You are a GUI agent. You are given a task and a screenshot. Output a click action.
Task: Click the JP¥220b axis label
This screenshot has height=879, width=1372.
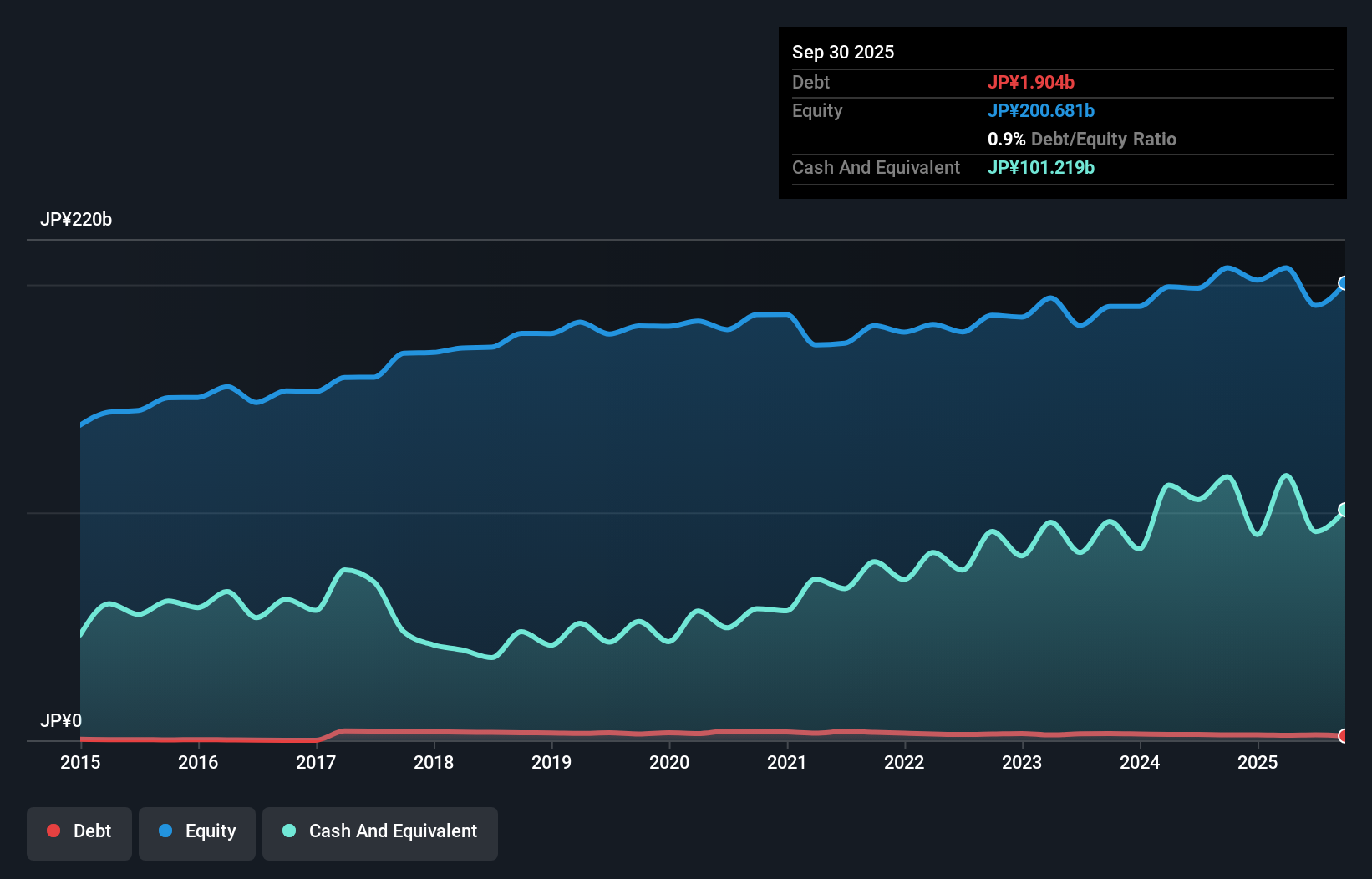point(77,220)
